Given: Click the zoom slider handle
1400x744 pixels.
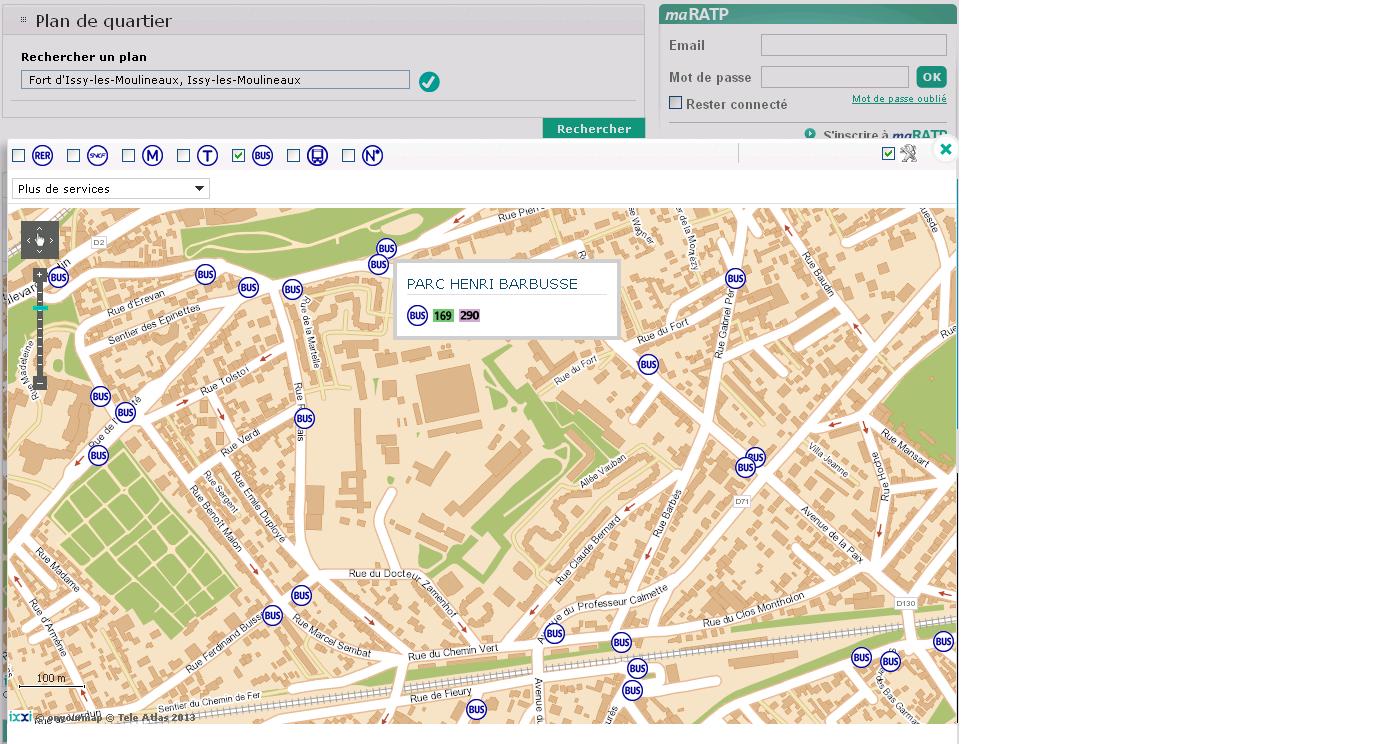Looking at the screenshot, I should tap(40, 308).
